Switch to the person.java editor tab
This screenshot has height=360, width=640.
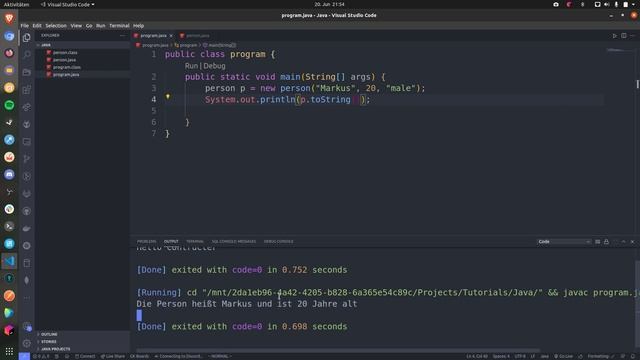198,36
